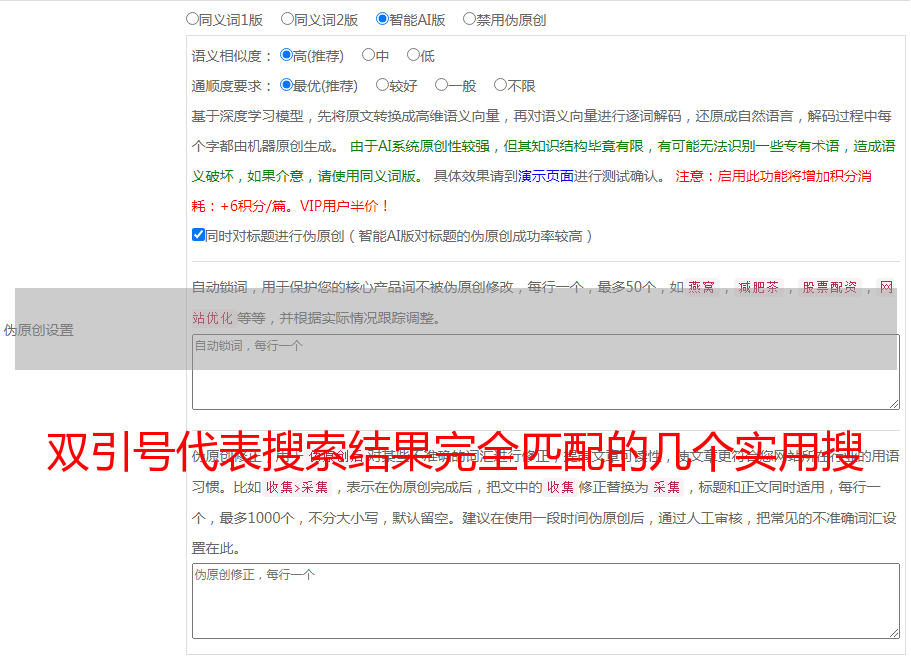The image size is (911, 658).
Task: Click the 股票配资 example tag
Action: click(830, 287)
